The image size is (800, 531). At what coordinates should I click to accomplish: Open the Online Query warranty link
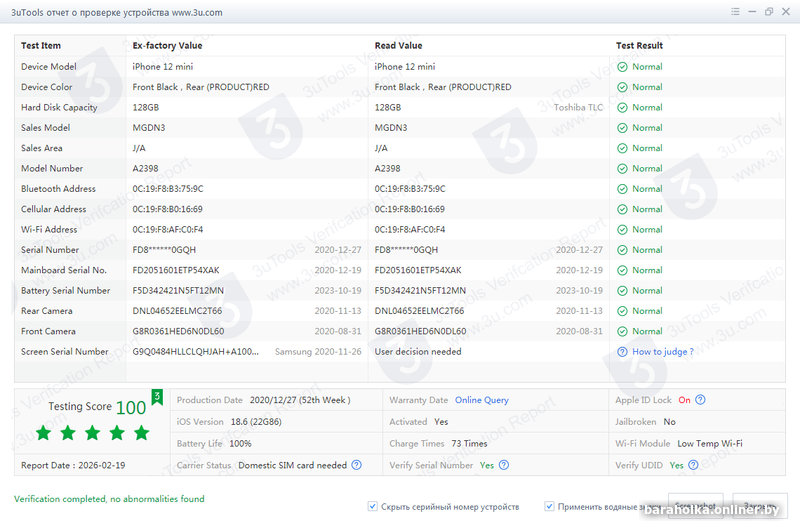pos(482,400)
